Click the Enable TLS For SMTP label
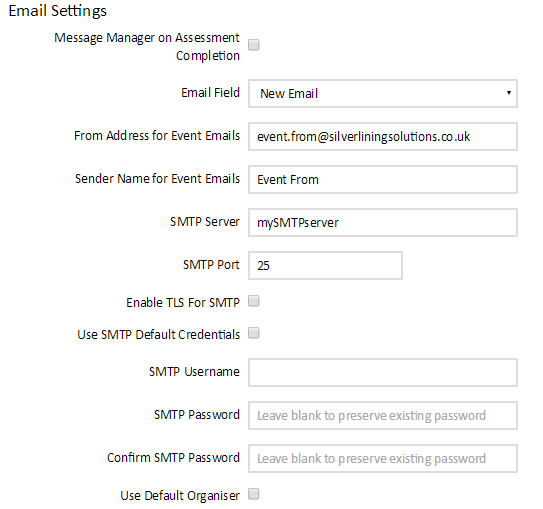 pyautogui.click(x=183, y=303)
